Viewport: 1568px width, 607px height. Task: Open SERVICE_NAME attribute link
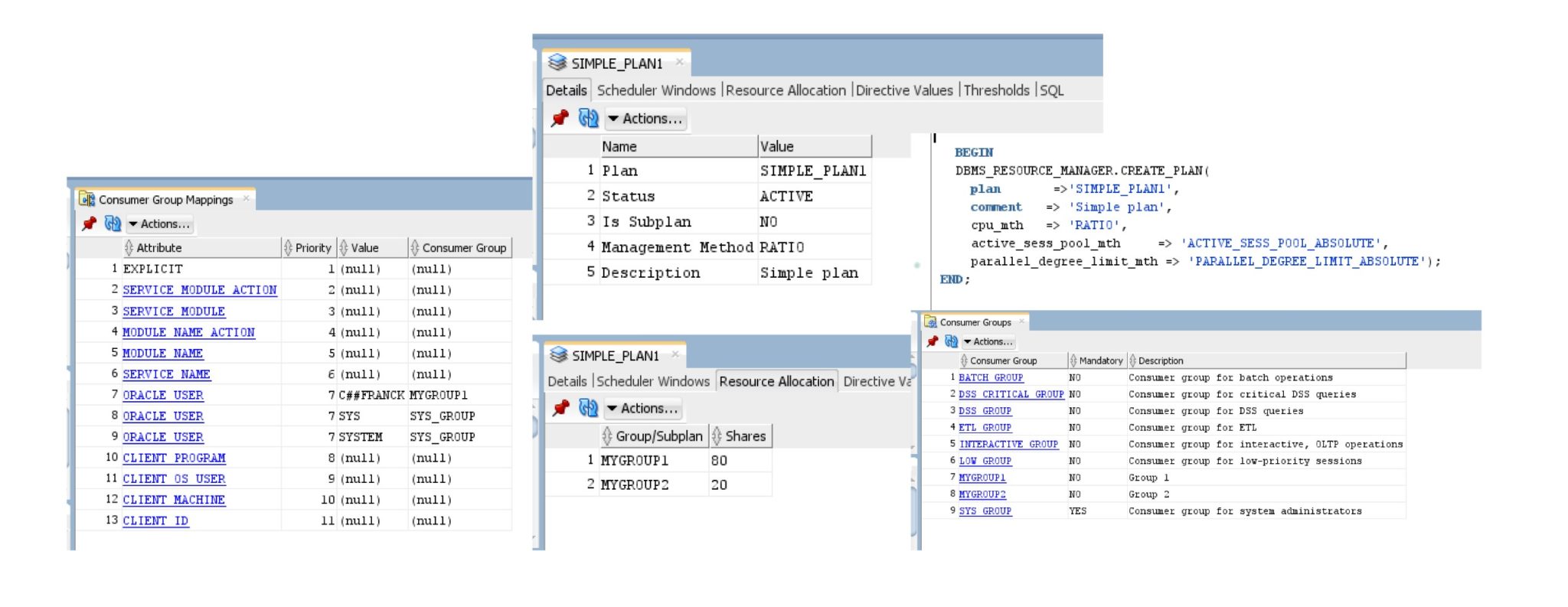(x=166, y=374)
